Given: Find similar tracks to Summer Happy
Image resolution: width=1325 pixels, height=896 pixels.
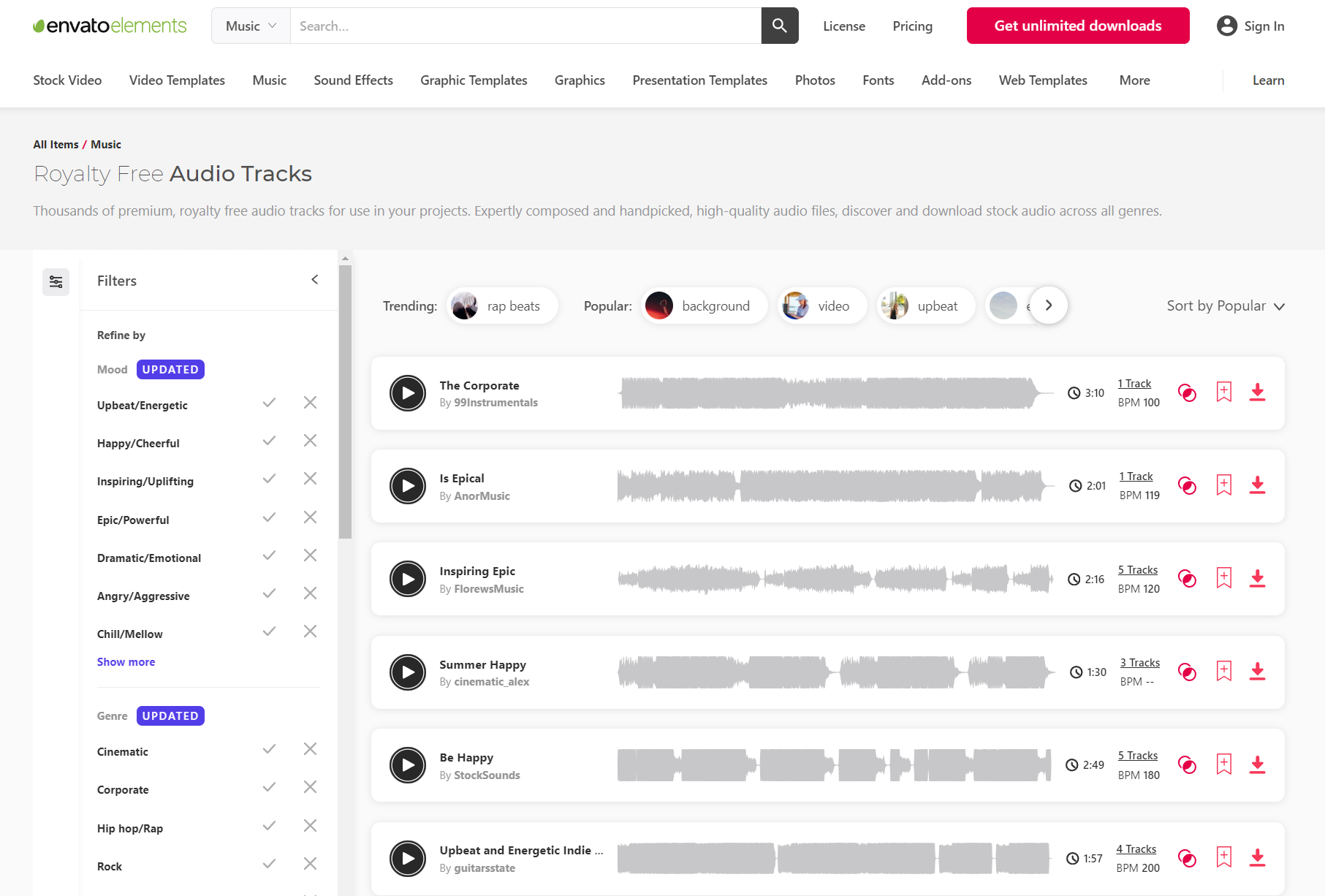Looking at the screenshot, I should (x=1188, y=672).
